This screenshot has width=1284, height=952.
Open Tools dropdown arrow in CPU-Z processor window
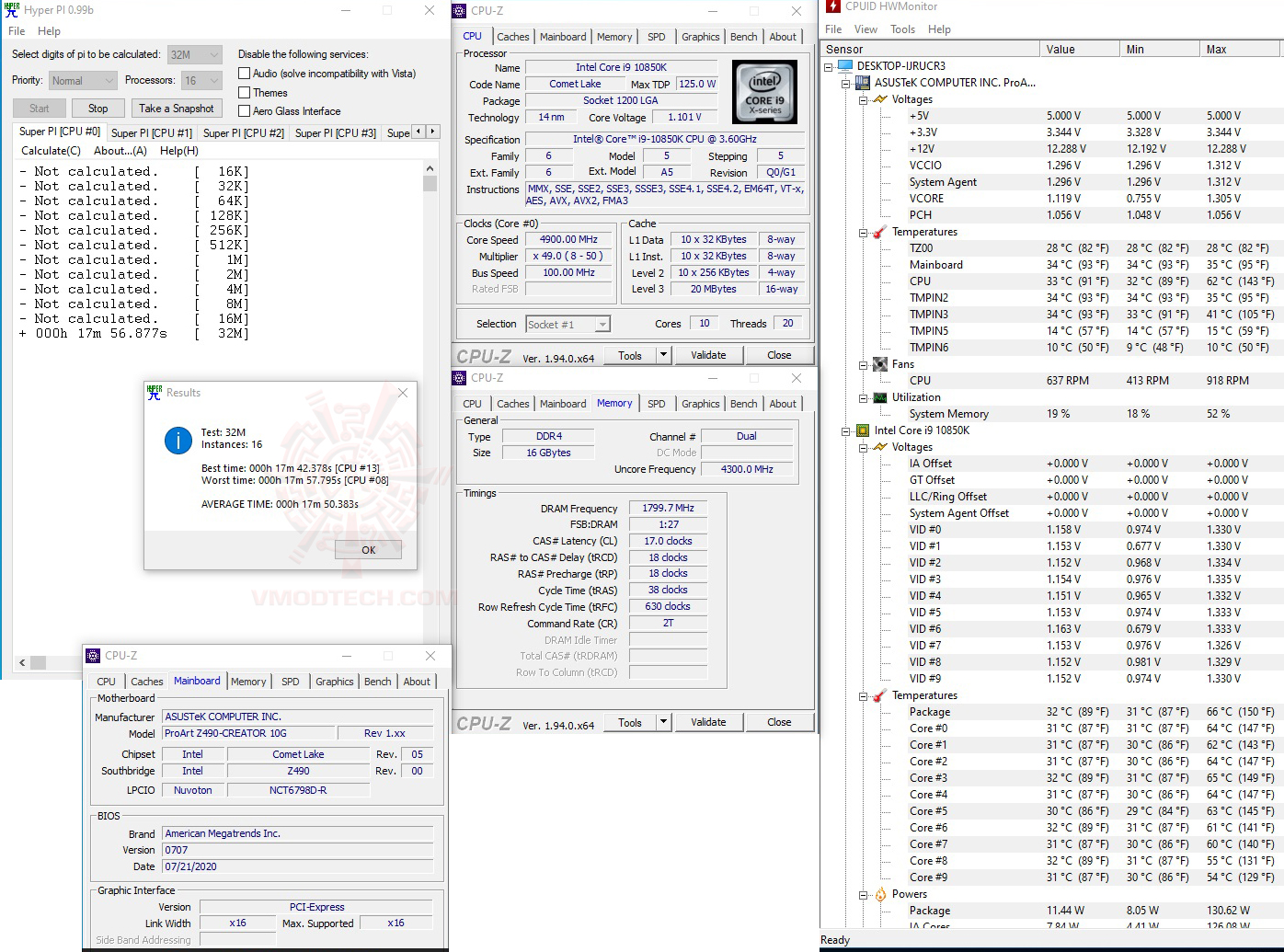662,355
